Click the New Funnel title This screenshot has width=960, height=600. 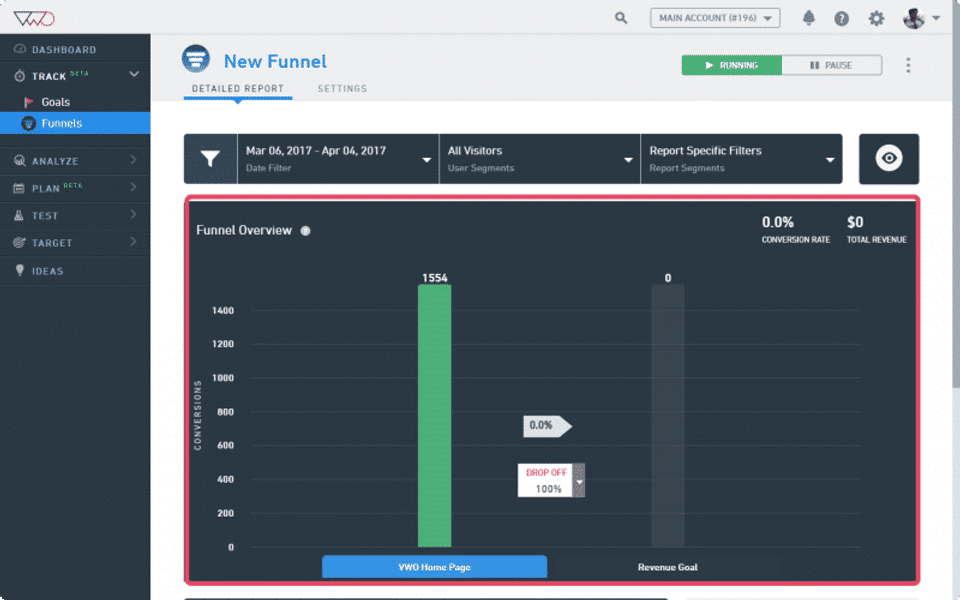pos(275,61)
